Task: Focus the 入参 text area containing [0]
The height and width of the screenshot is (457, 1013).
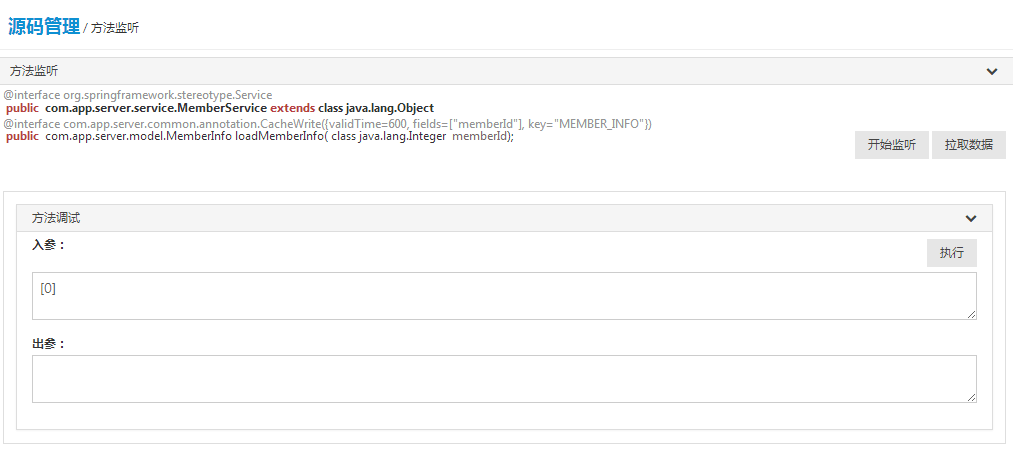Action: [504, 296]
